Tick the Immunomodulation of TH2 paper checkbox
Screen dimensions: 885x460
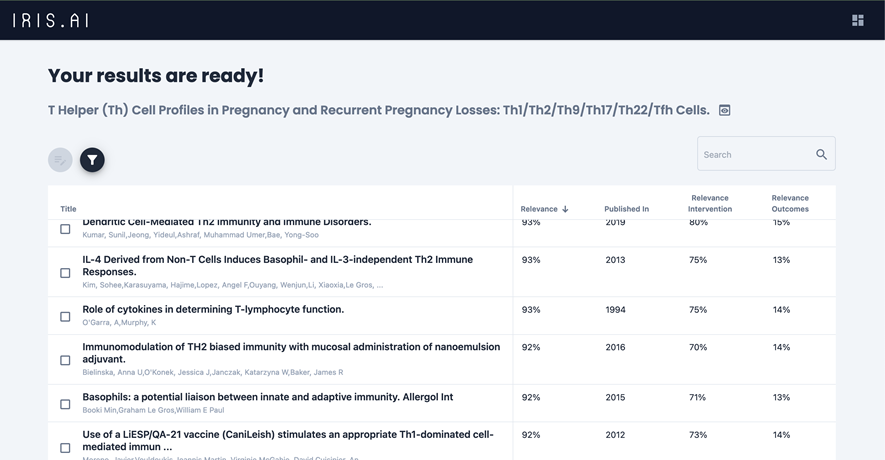click(x=65, y=360)
